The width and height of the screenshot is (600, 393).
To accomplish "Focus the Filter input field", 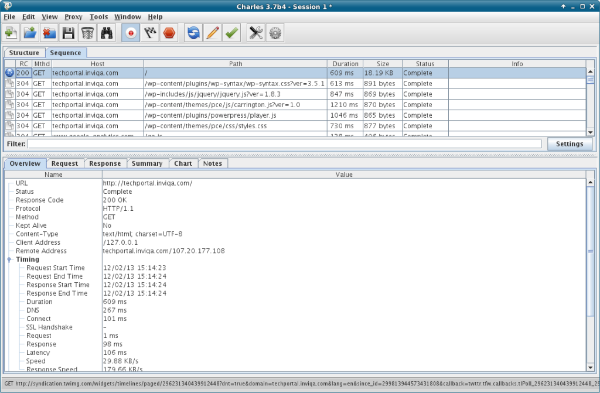I will (x=284, y=144).
